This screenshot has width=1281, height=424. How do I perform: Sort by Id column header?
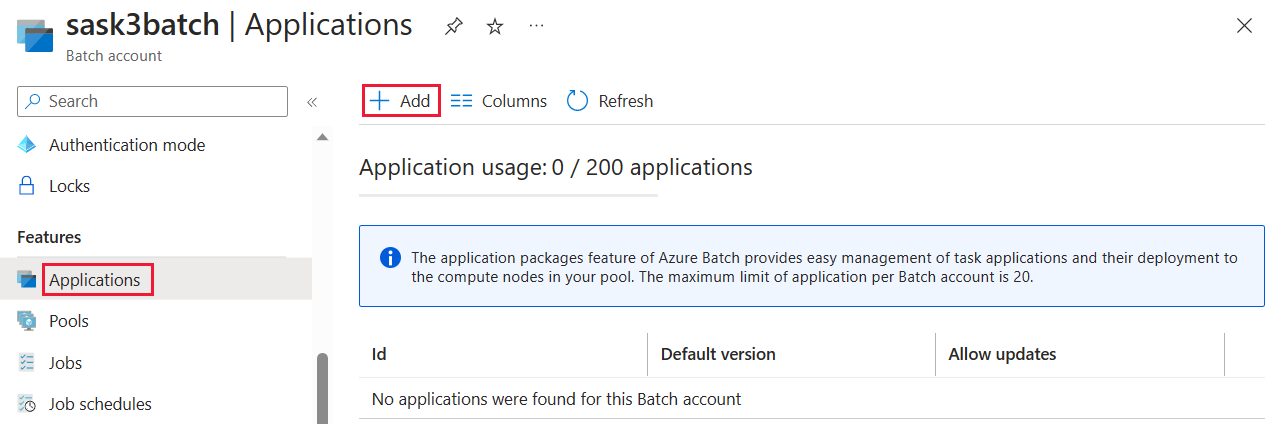[380, 354]
